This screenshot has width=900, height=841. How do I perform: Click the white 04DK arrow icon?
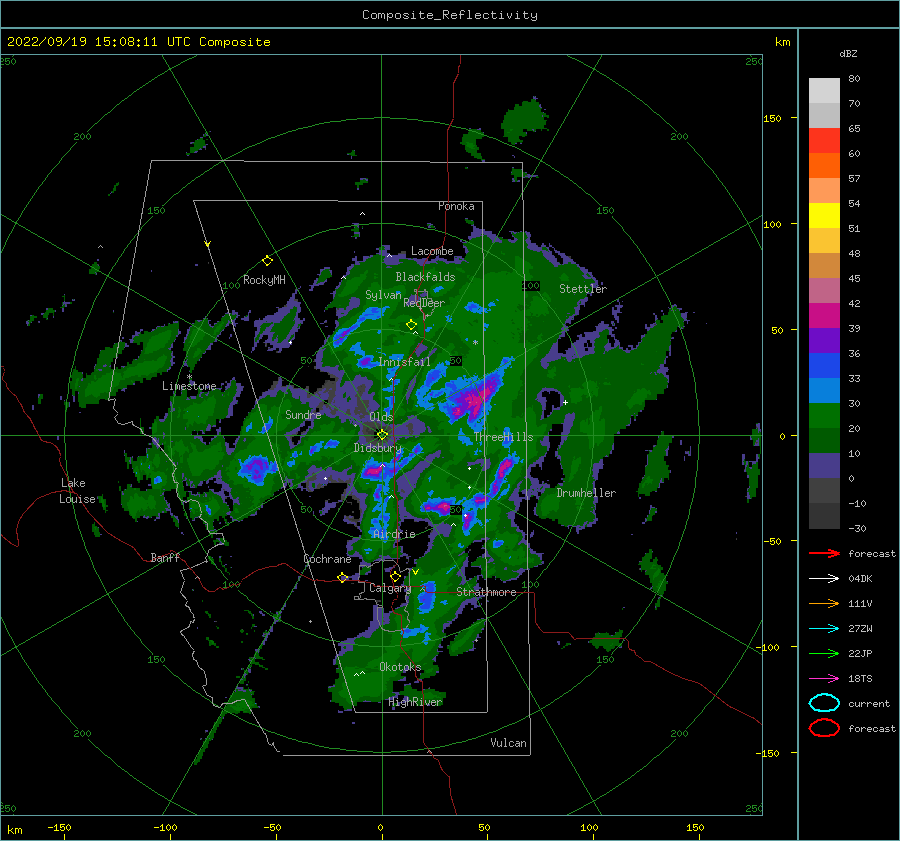[x=824, y=579]
